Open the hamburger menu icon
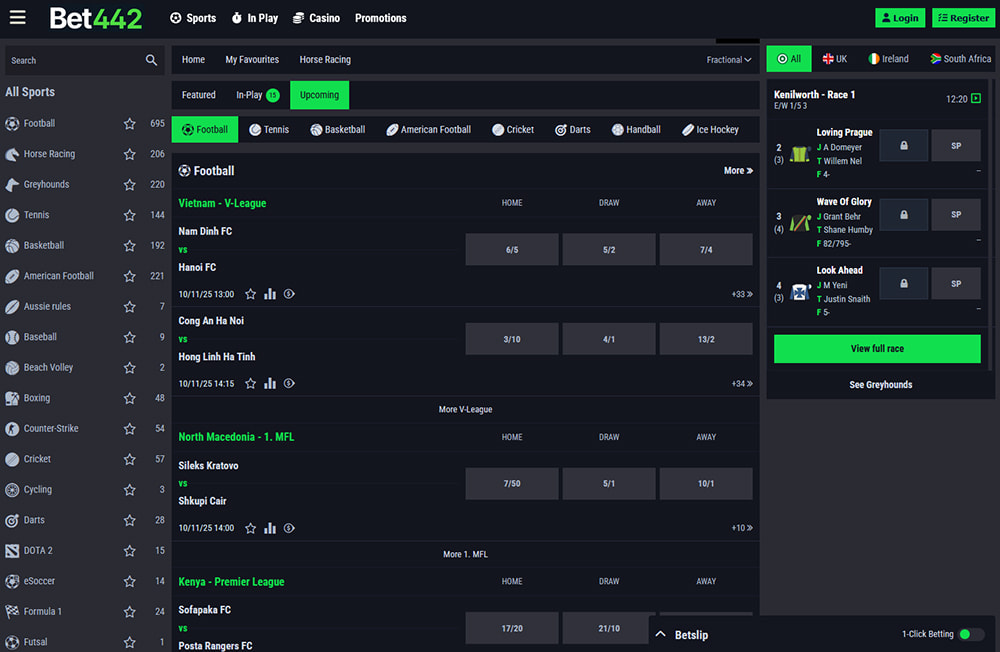This screenshot has width=1000, height=652. point(17,17)
